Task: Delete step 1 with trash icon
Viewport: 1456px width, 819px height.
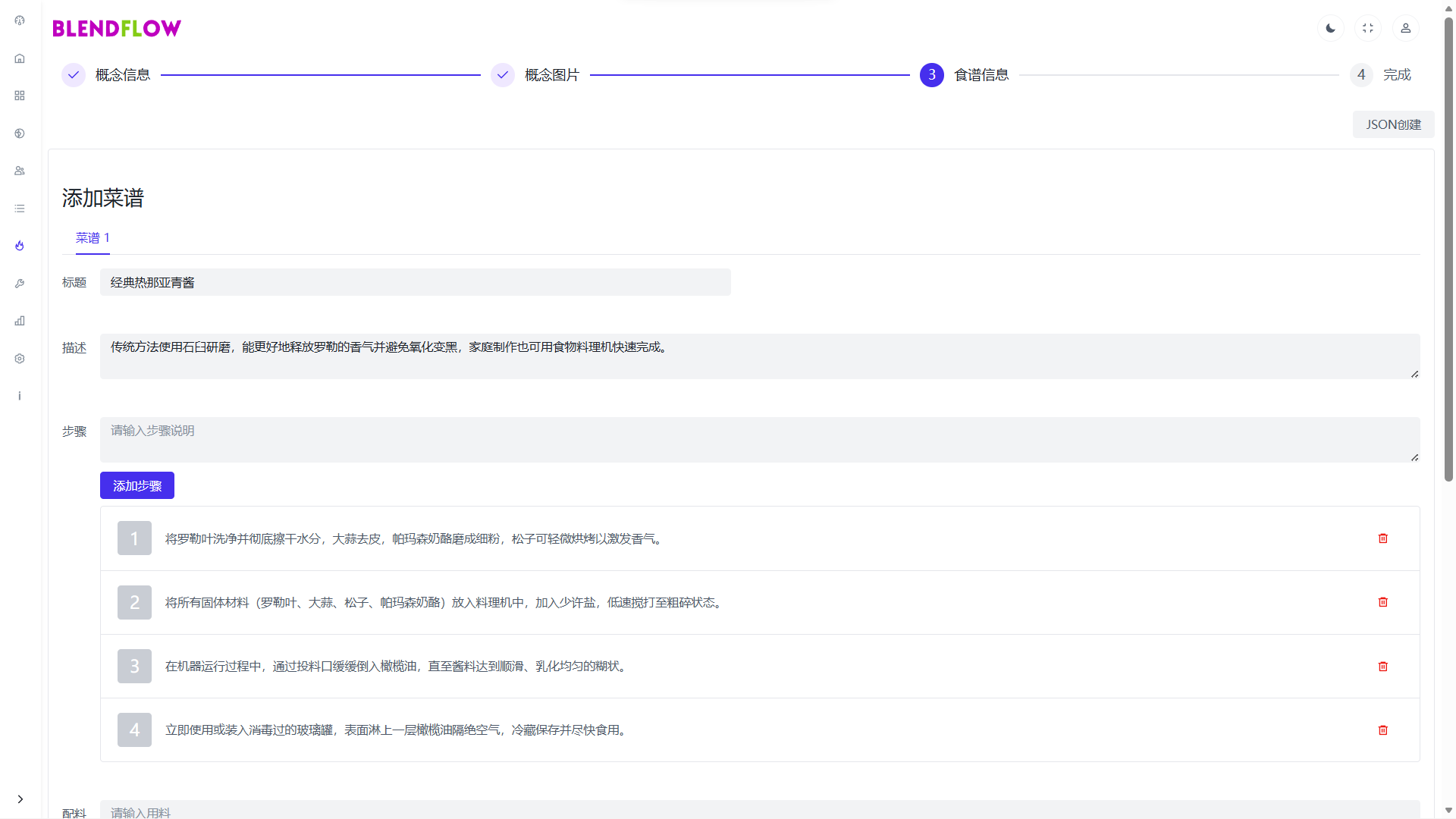Action: [1382, 538]
